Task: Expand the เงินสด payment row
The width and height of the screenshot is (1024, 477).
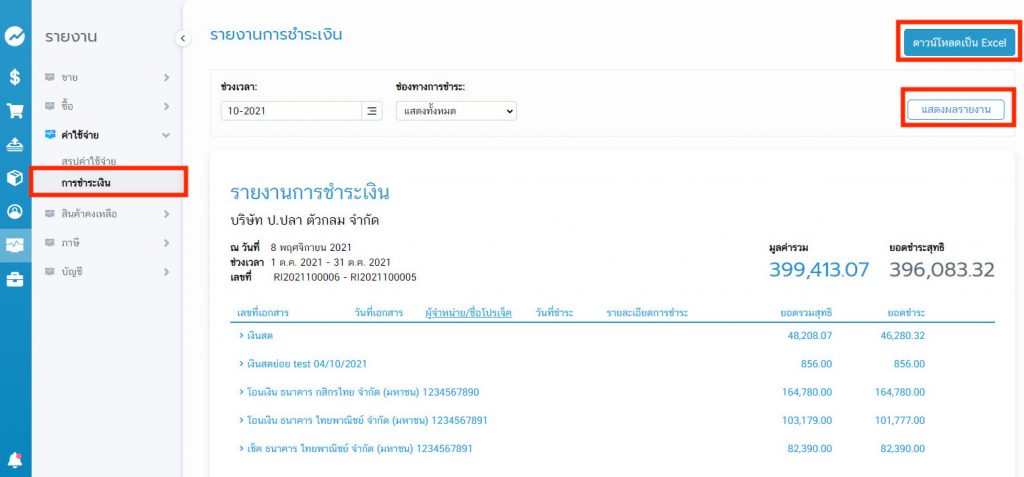Action: pyautogui.click(x=256, y=336)
